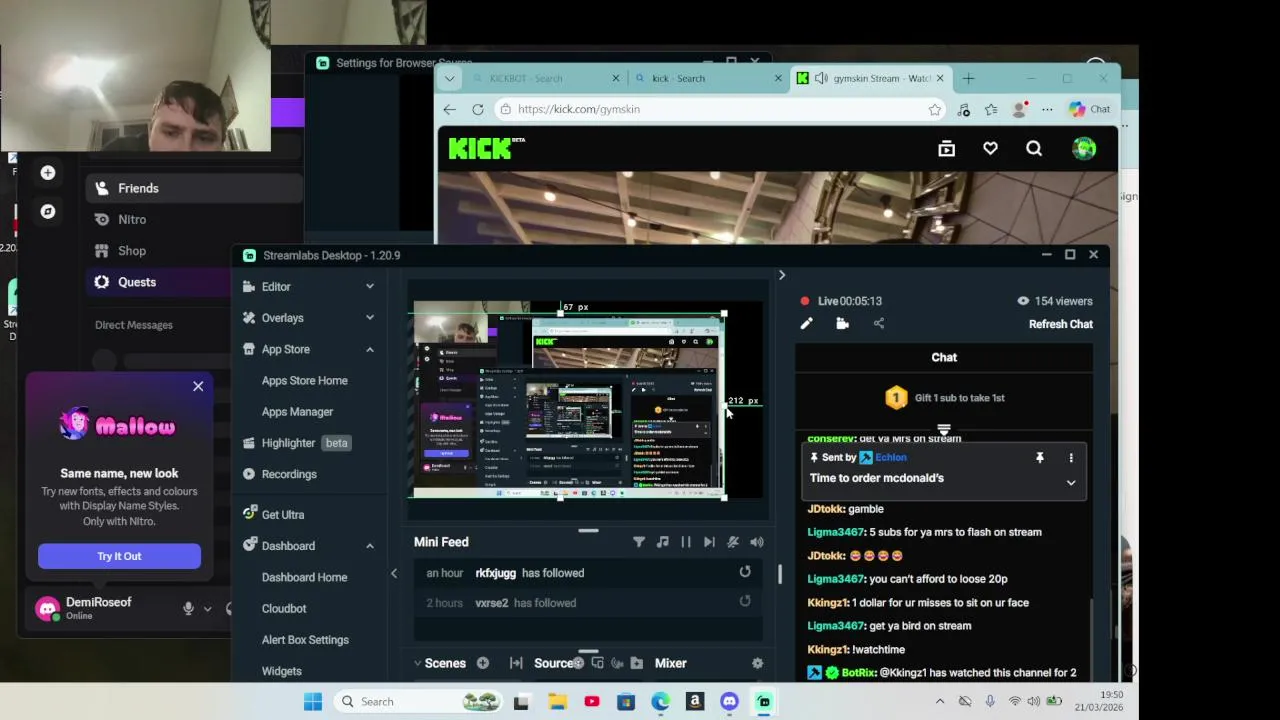Skip to the next alert in Mini Feed
Image resolution: width=1280 pixels, height=720 pixels.
709,542
